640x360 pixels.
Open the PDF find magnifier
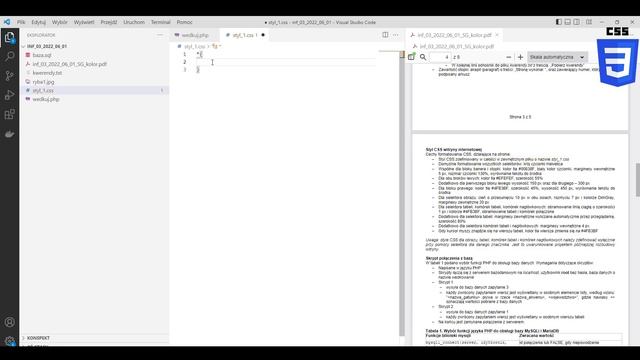point(423,57)
